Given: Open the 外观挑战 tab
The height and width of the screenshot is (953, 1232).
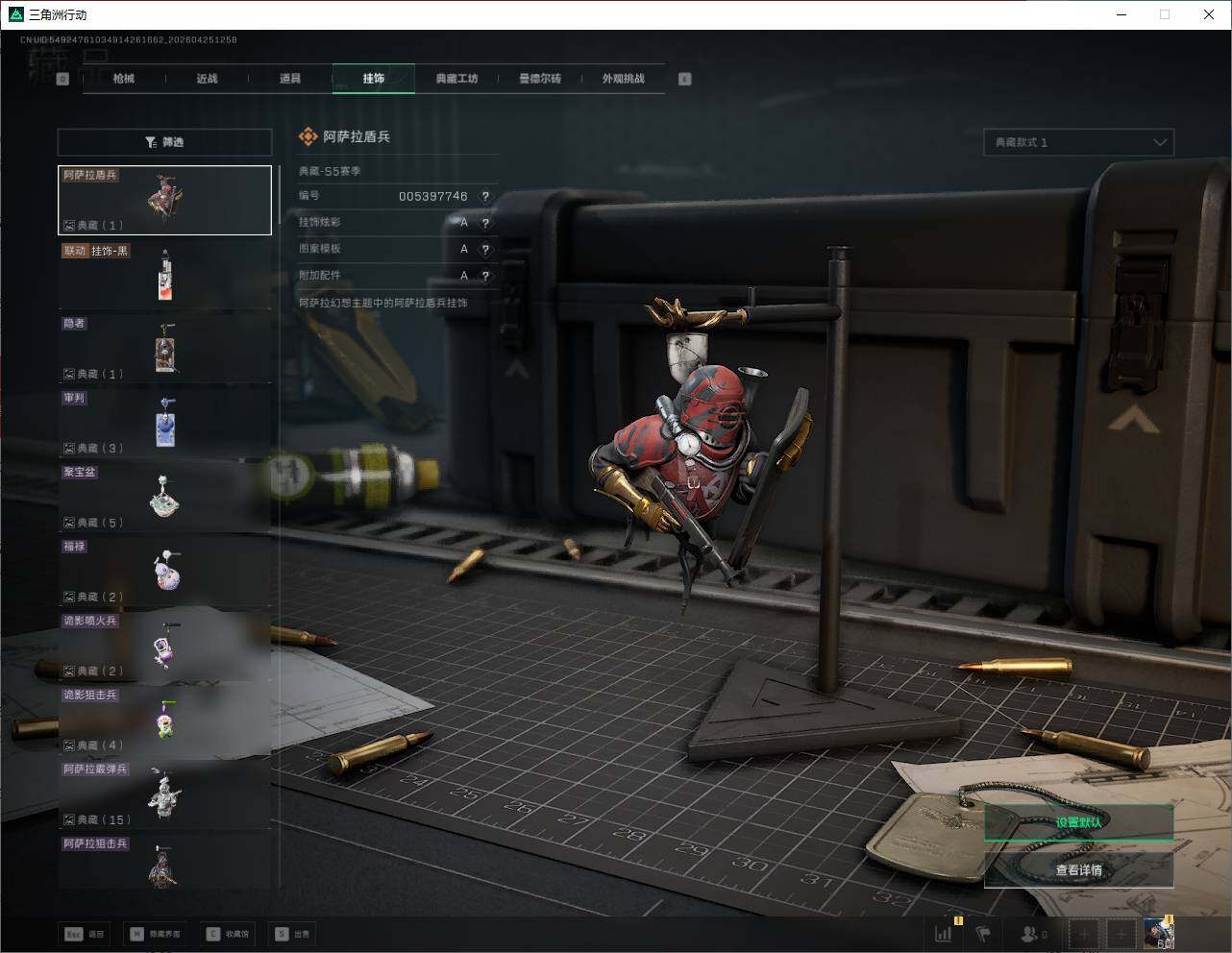Looking at the screenshot, I should pyautogui.click(x=624, y=79).
